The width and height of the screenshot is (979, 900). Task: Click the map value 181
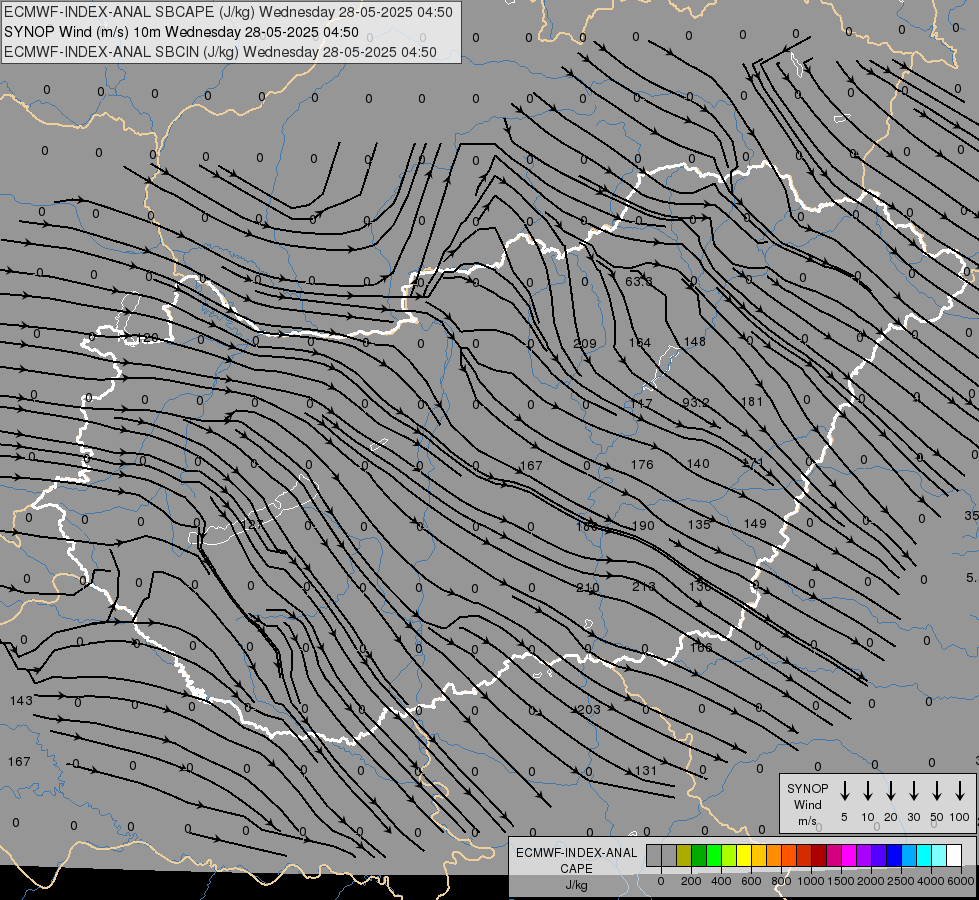(752, 402)
